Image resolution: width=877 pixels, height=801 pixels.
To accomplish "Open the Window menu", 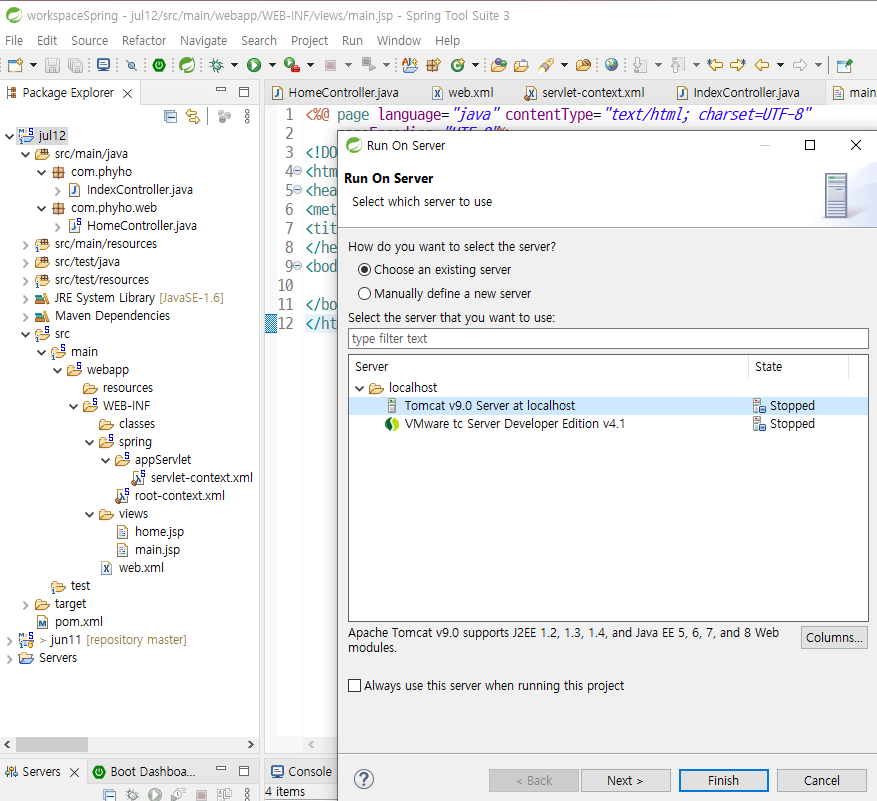I will coord(399,40).
